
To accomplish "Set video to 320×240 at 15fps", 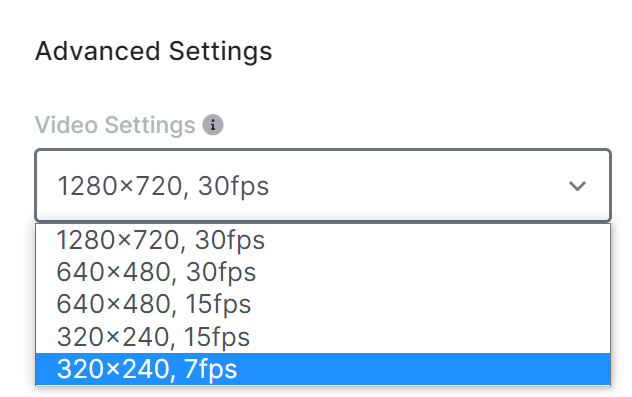I will (x=323, y=337).
